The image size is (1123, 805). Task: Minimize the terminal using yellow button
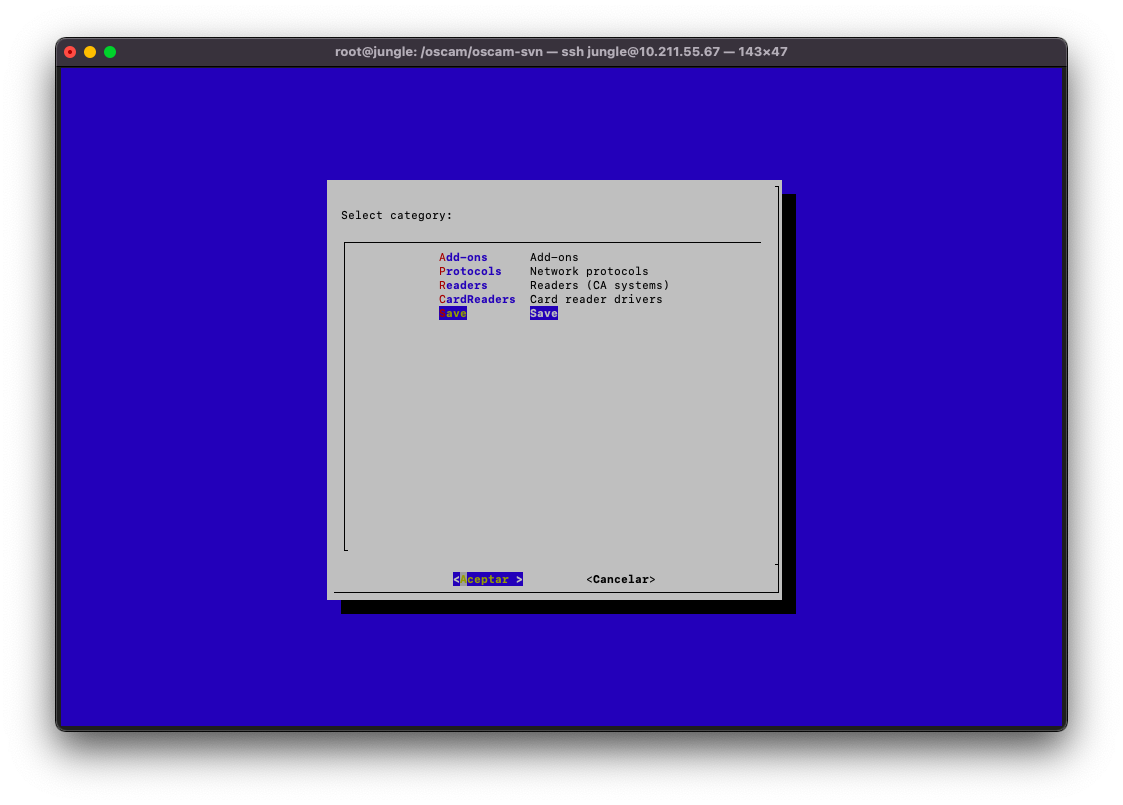90,52
